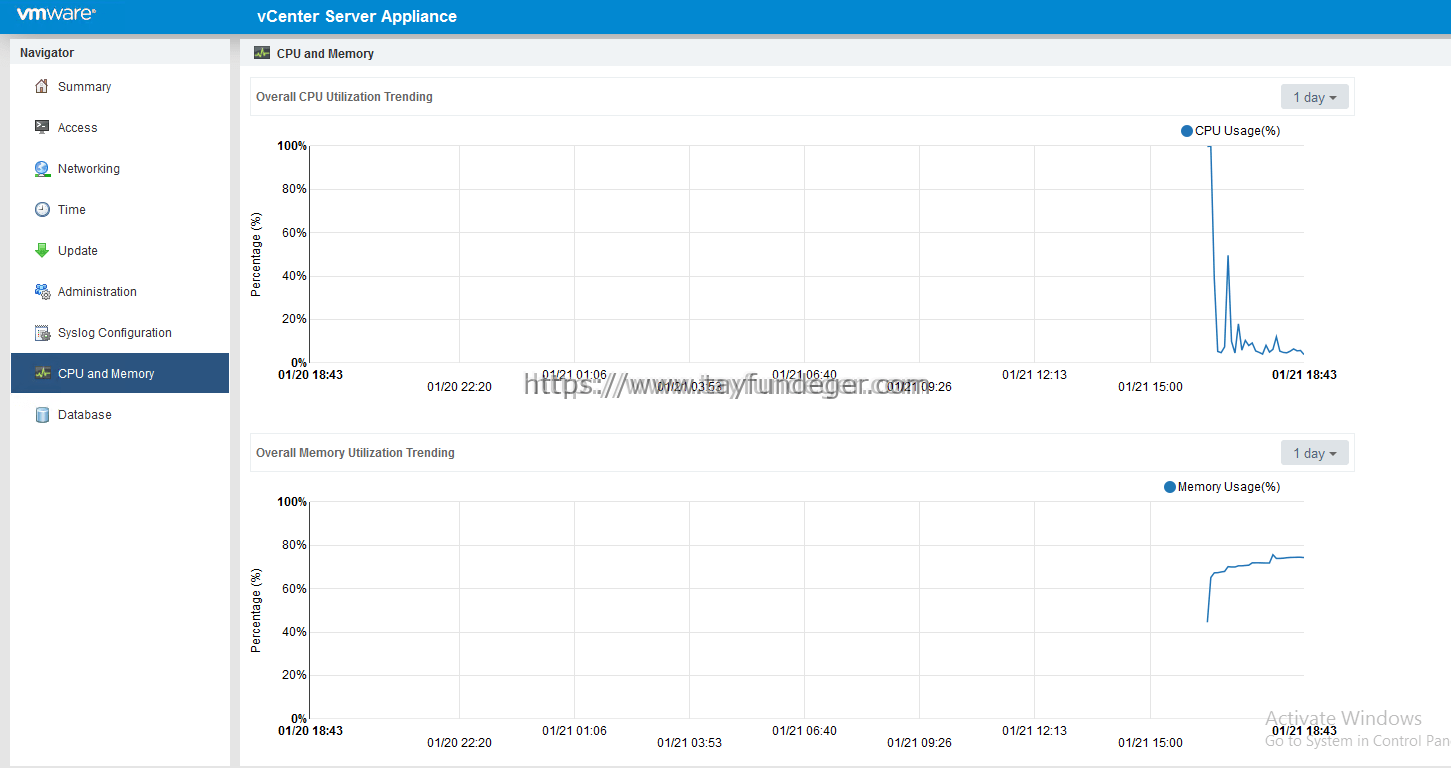This screenshot has width=1451, height=768.
Task: Go to Networking settings
Action: click(x=120, y=168)
